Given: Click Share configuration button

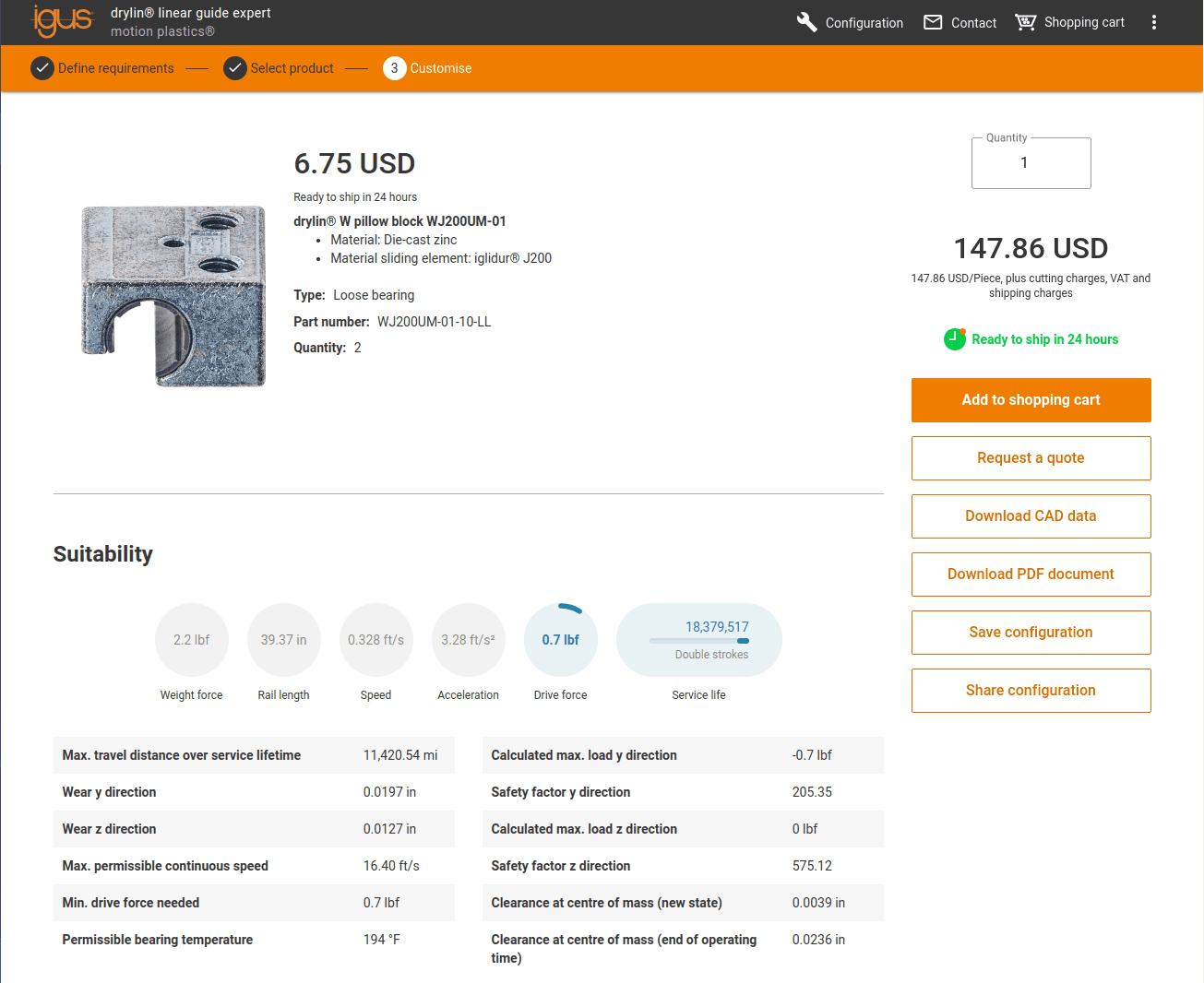Looking at the screenshot, I should (x=1031, y=691).
